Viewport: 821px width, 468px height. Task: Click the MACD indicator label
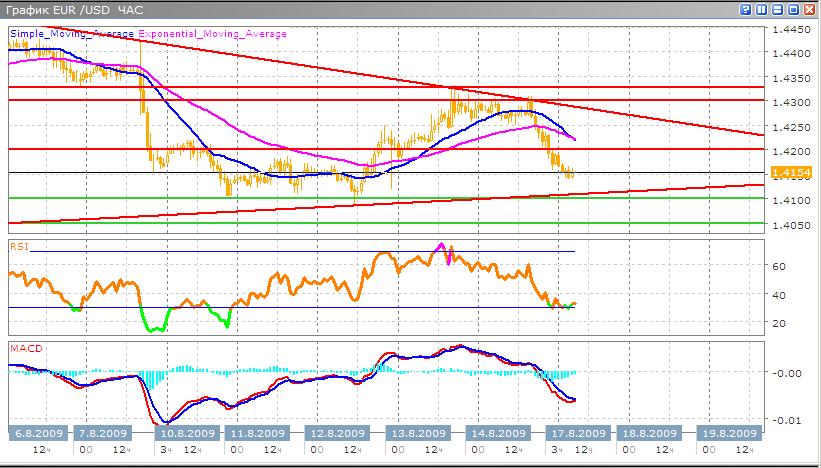[26, 349]
